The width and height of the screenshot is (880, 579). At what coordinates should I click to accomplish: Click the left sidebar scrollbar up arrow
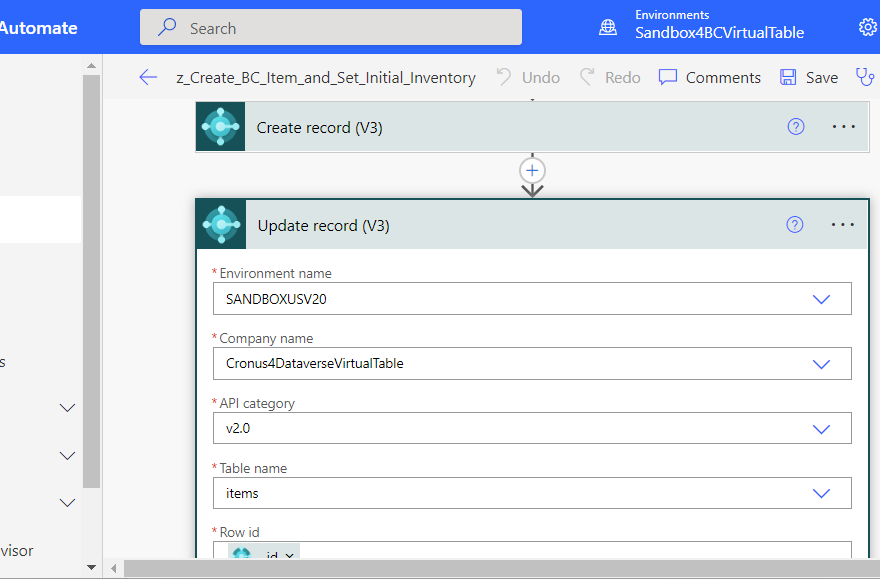tap(91, 66)
